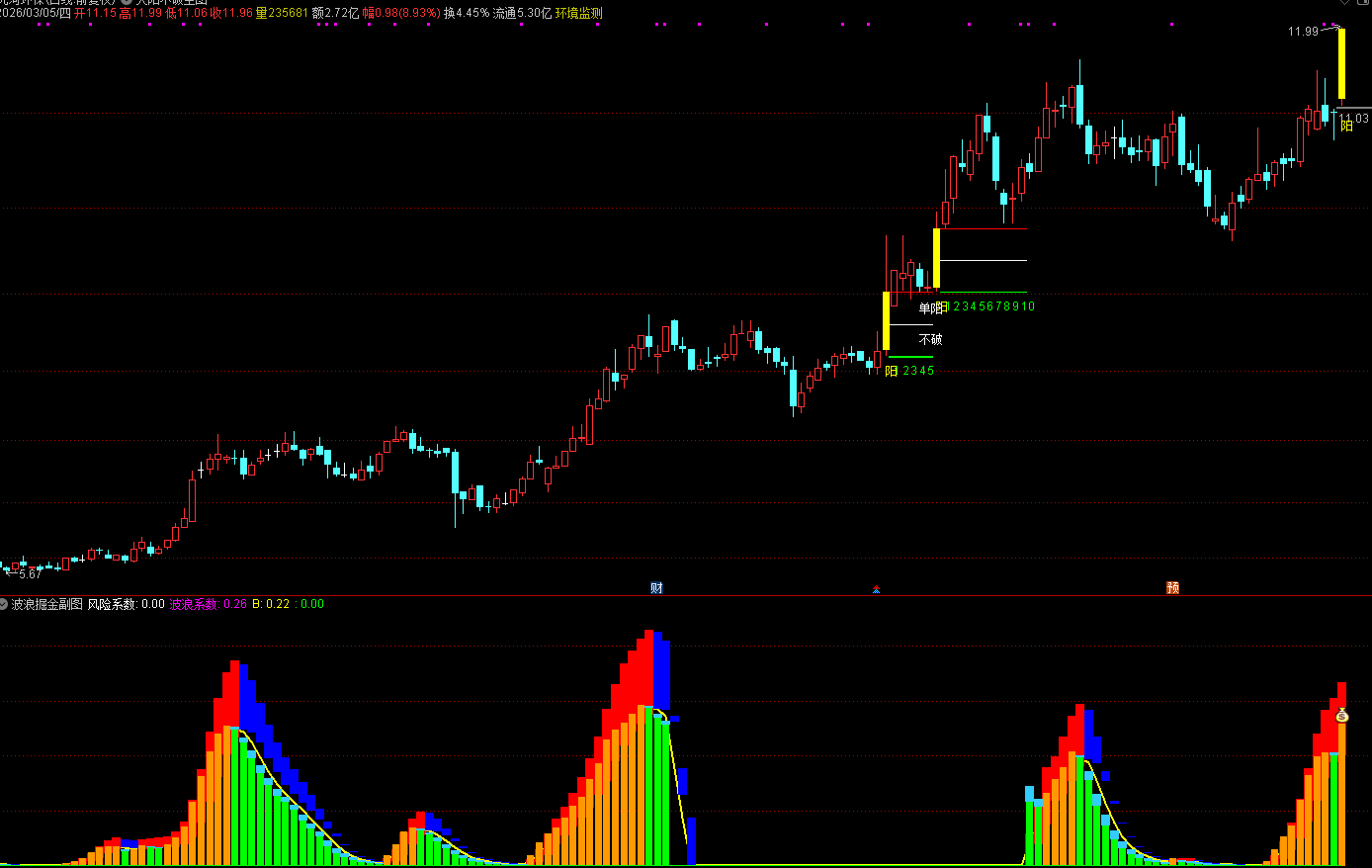Click the 风险系数 value label
The image size is (1372, 868).
click(x=126, y=604)
